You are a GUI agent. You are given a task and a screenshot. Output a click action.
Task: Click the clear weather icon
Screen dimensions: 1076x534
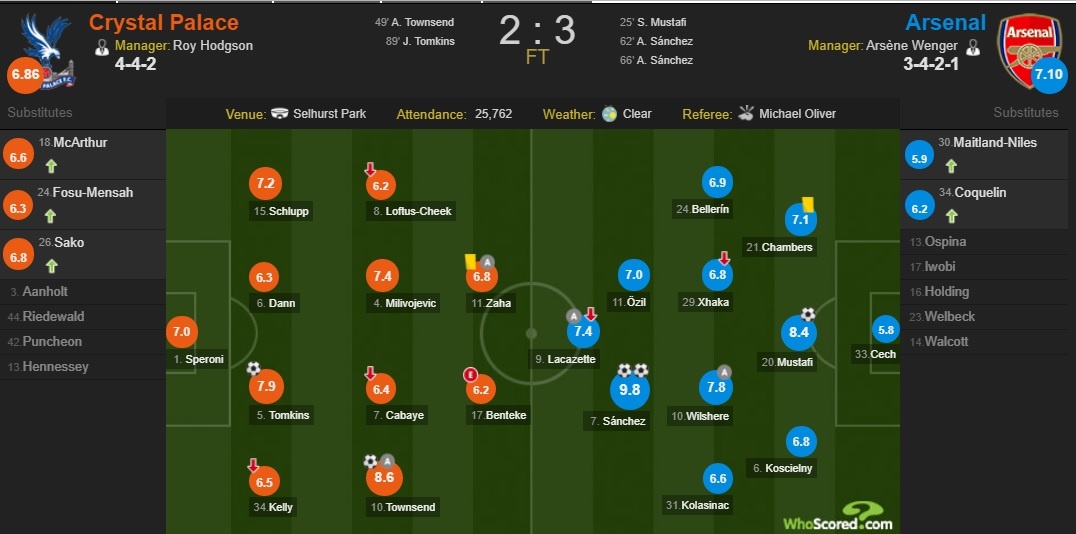tap(609, 114)
